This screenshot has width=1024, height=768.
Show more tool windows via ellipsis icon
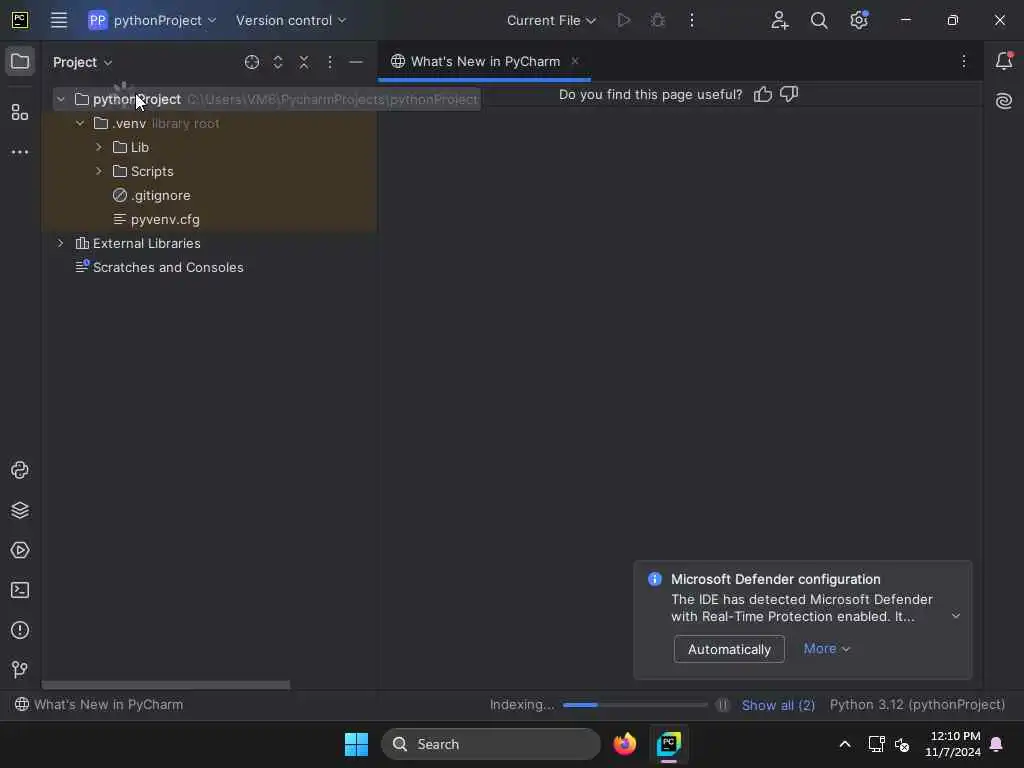tap(20, 152)
